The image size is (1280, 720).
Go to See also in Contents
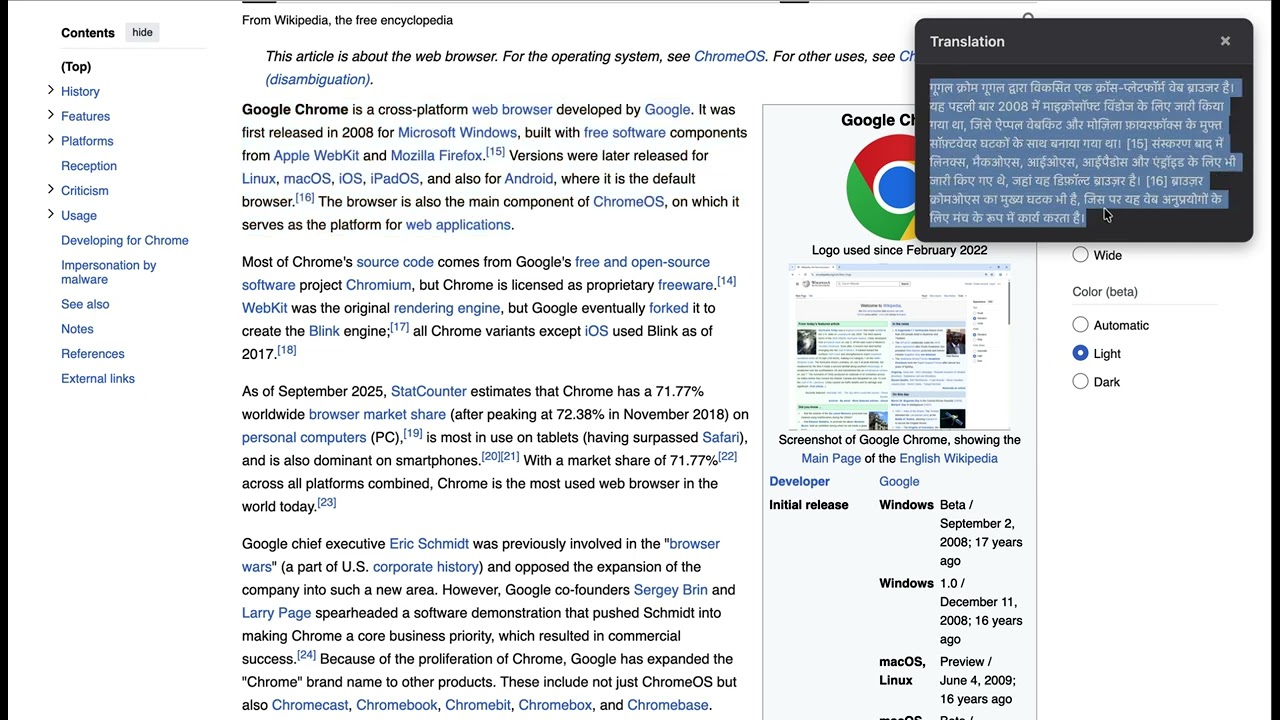[85, 305]
